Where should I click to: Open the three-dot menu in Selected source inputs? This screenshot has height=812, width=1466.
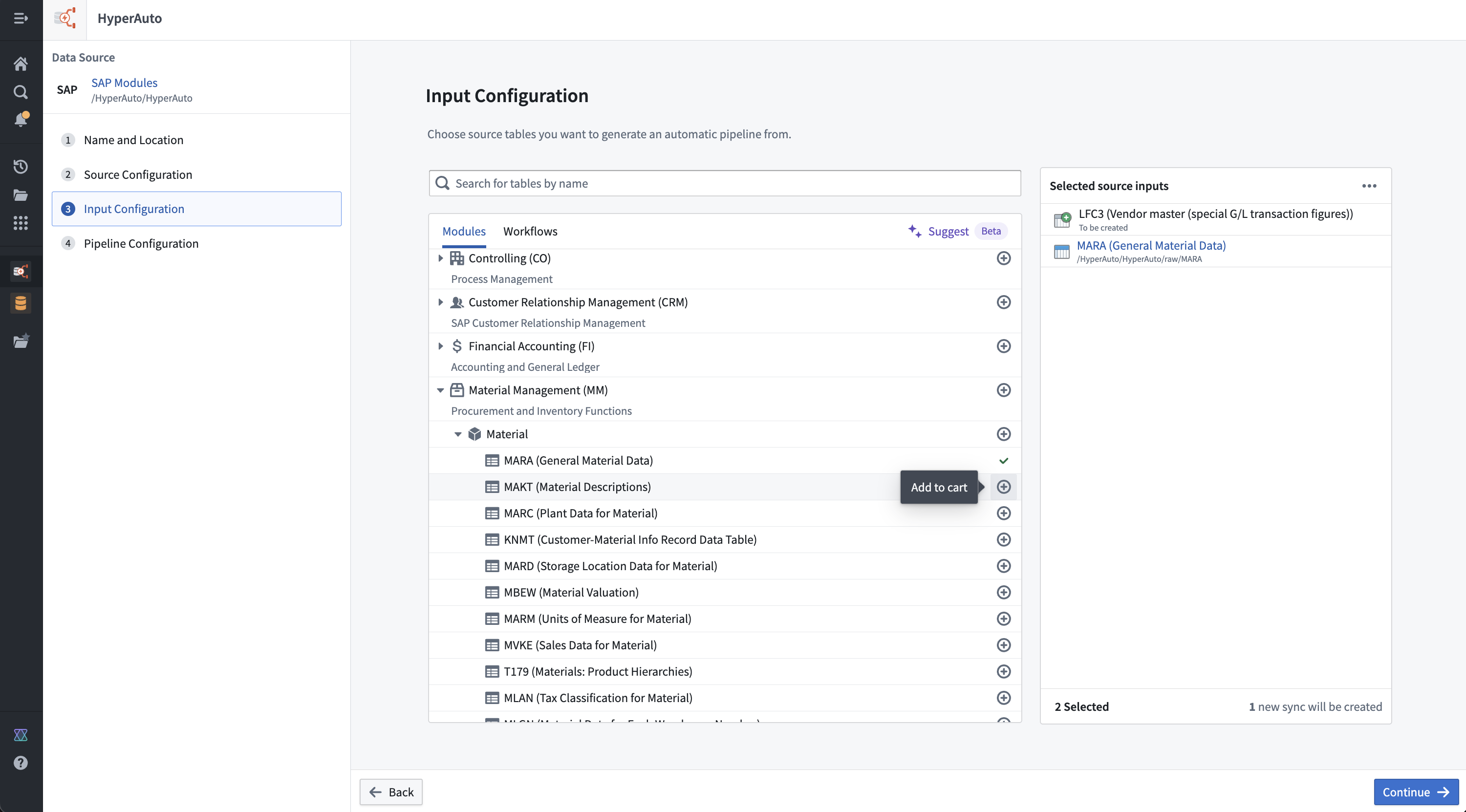point(1369,186)
